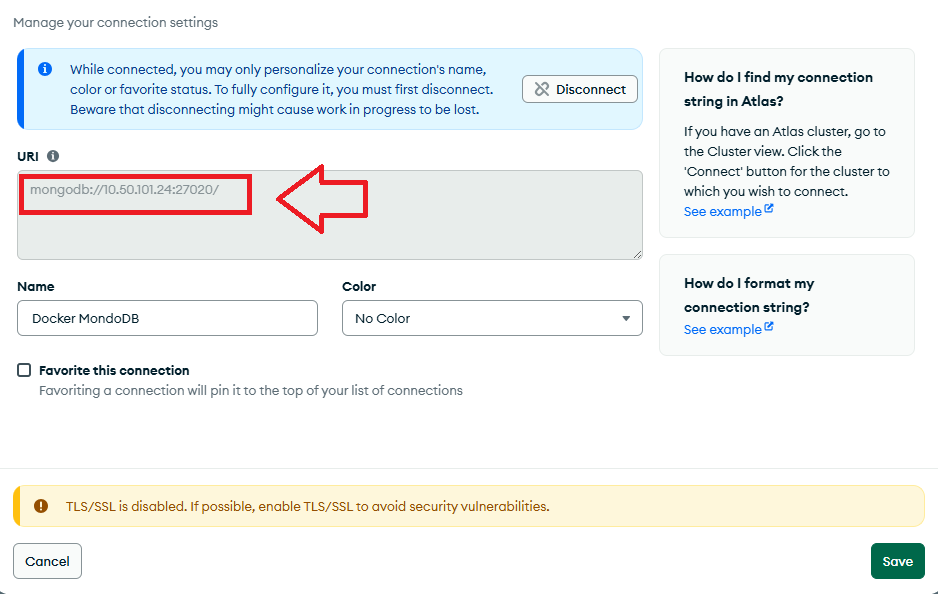938x594 pixels.
Task: Click the caret arrow of the Color dropdown
Action: coord(626,318)
